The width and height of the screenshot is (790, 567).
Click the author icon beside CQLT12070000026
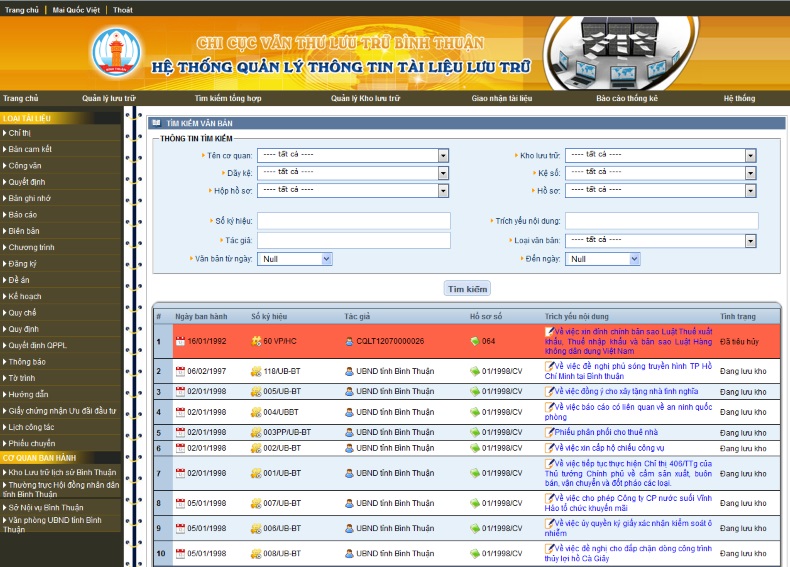click(349, 341)
